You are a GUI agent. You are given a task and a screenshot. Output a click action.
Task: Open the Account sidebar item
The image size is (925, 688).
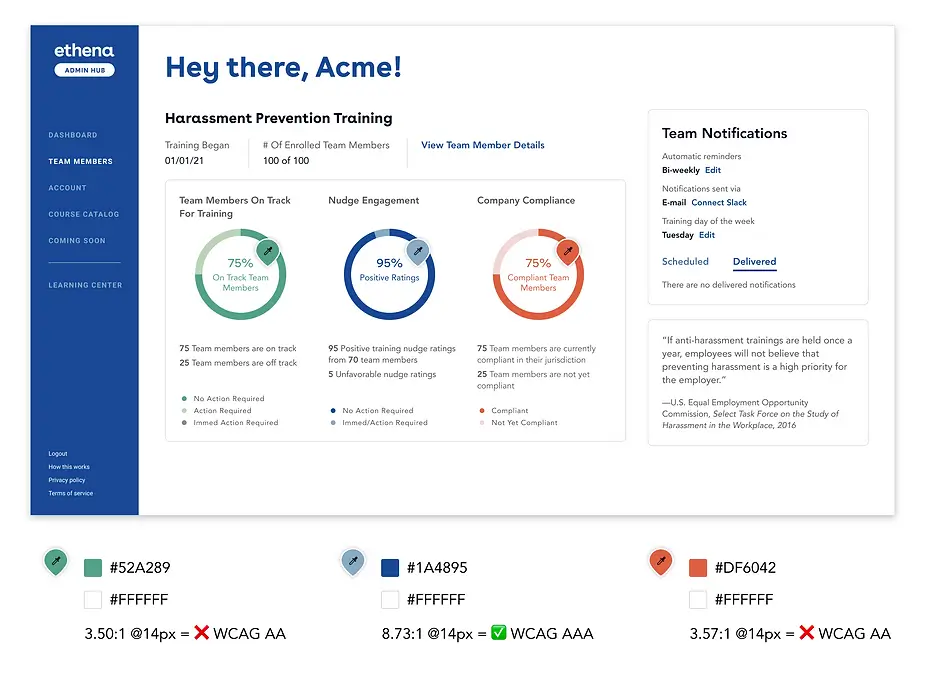[67, 188]
